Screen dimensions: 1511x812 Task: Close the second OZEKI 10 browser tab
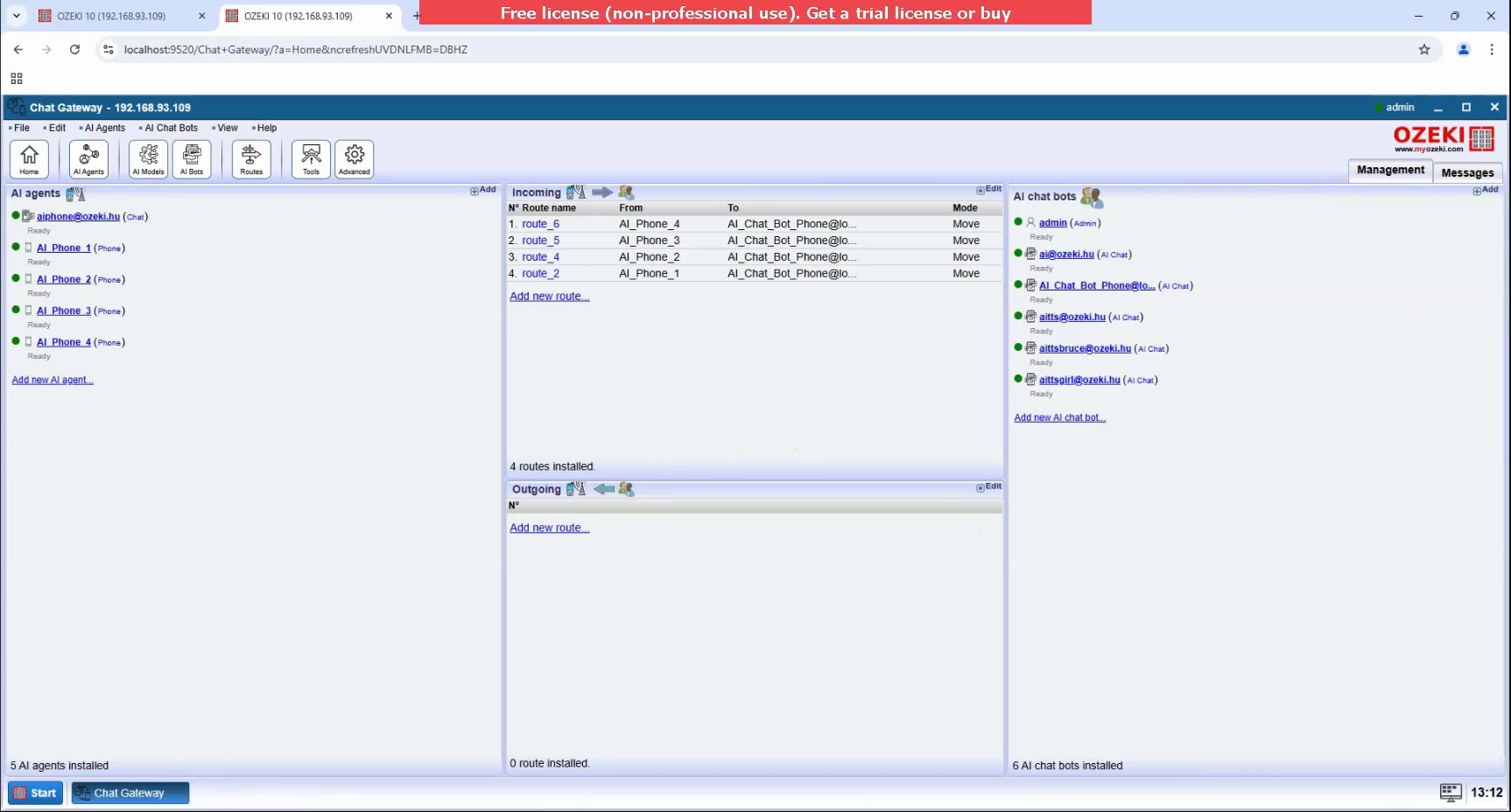coord(389,16)
